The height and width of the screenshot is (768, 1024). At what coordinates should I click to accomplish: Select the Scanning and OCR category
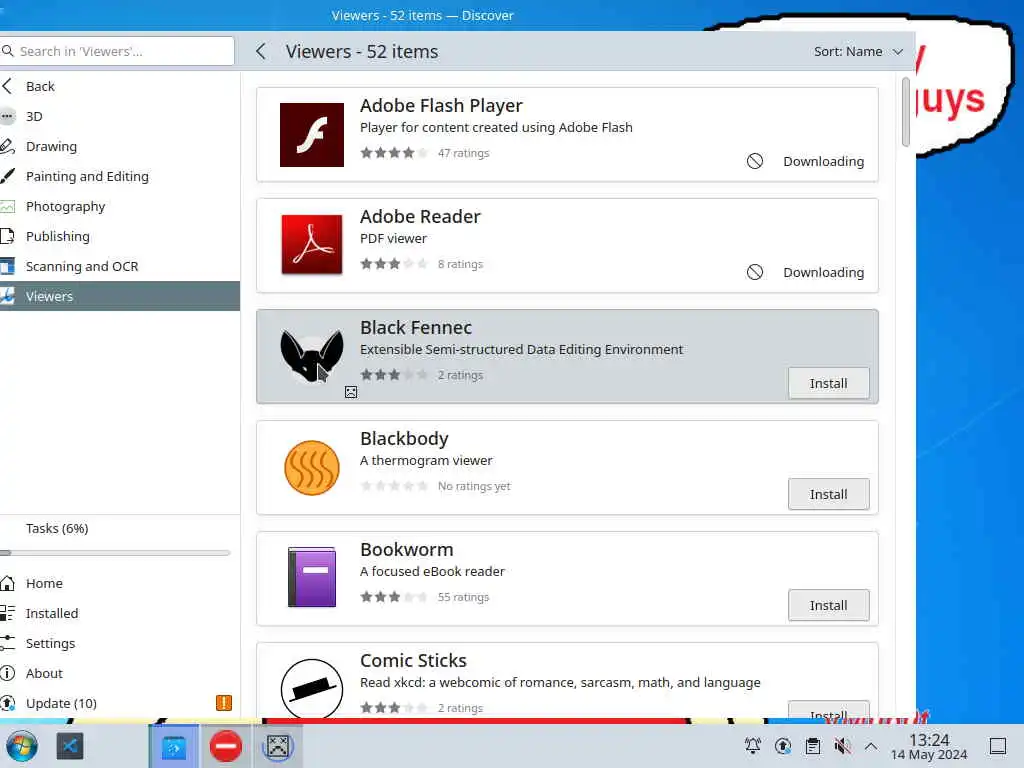pyautogui.click(x=120, y=266)
